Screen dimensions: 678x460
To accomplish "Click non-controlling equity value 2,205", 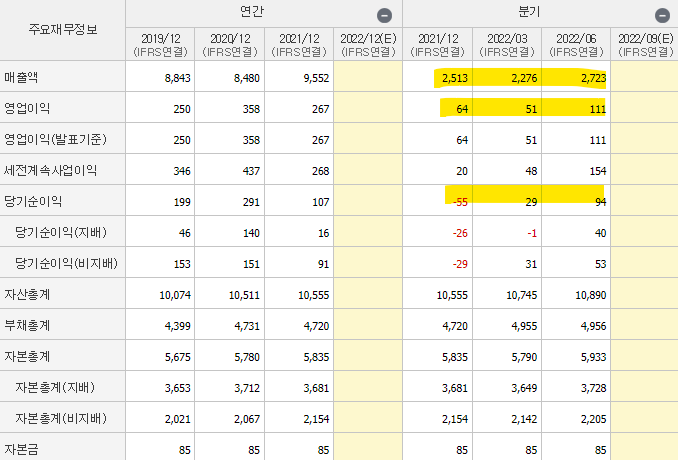I will (x=593, y=419).
